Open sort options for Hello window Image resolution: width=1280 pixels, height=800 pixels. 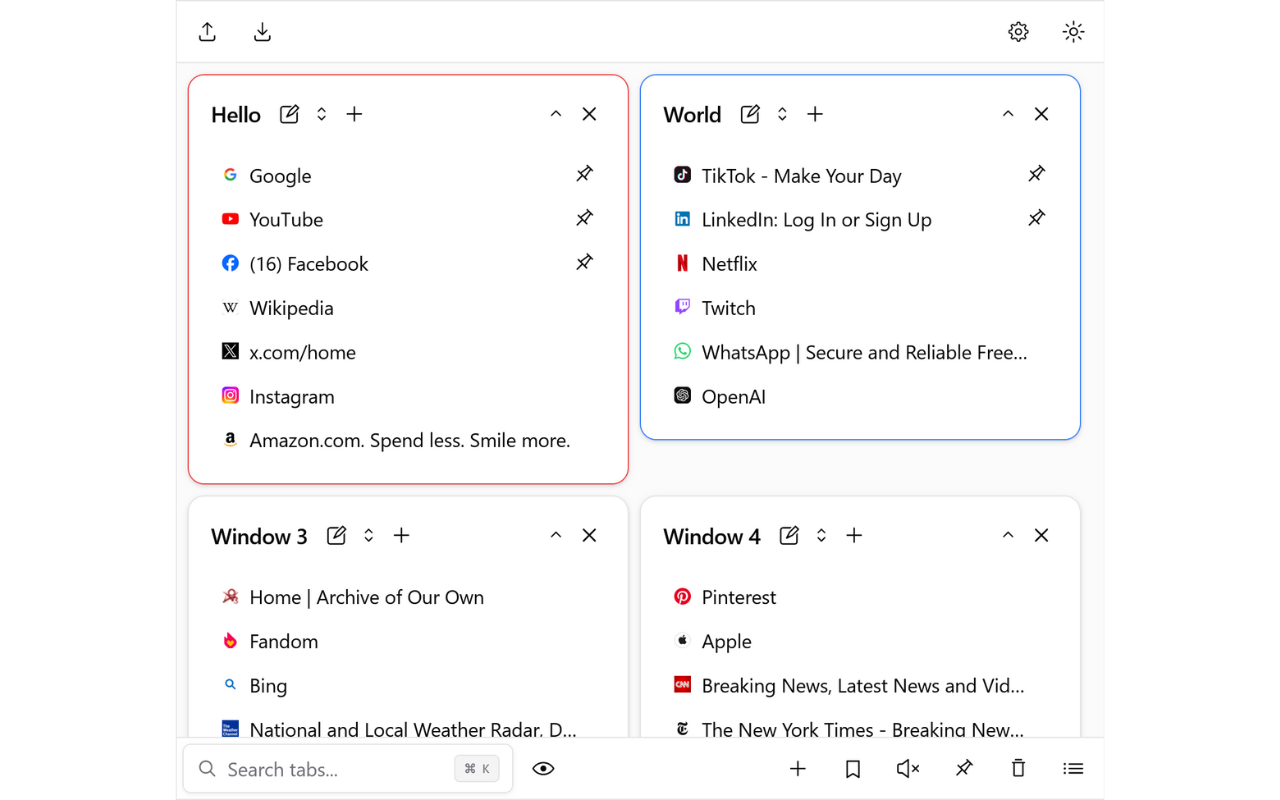[x=321, y=114]
